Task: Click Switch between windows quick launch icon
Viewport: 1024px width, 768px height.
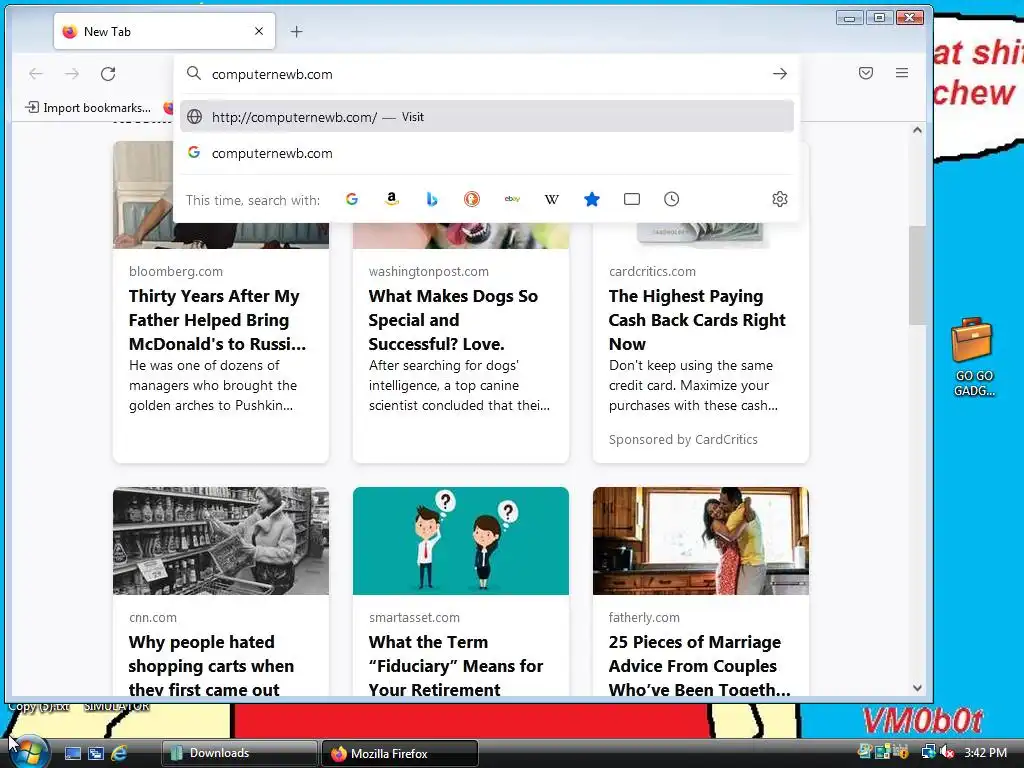Action: tap(96, 753)
